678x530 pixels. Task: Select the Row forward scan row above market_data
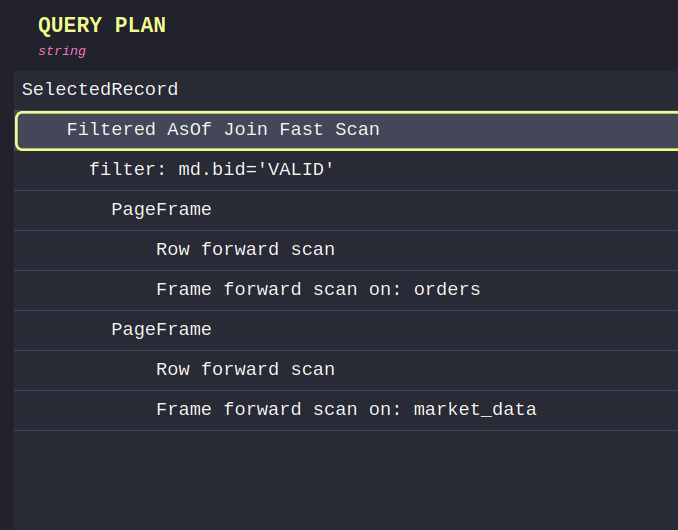[x=245, y=370]
